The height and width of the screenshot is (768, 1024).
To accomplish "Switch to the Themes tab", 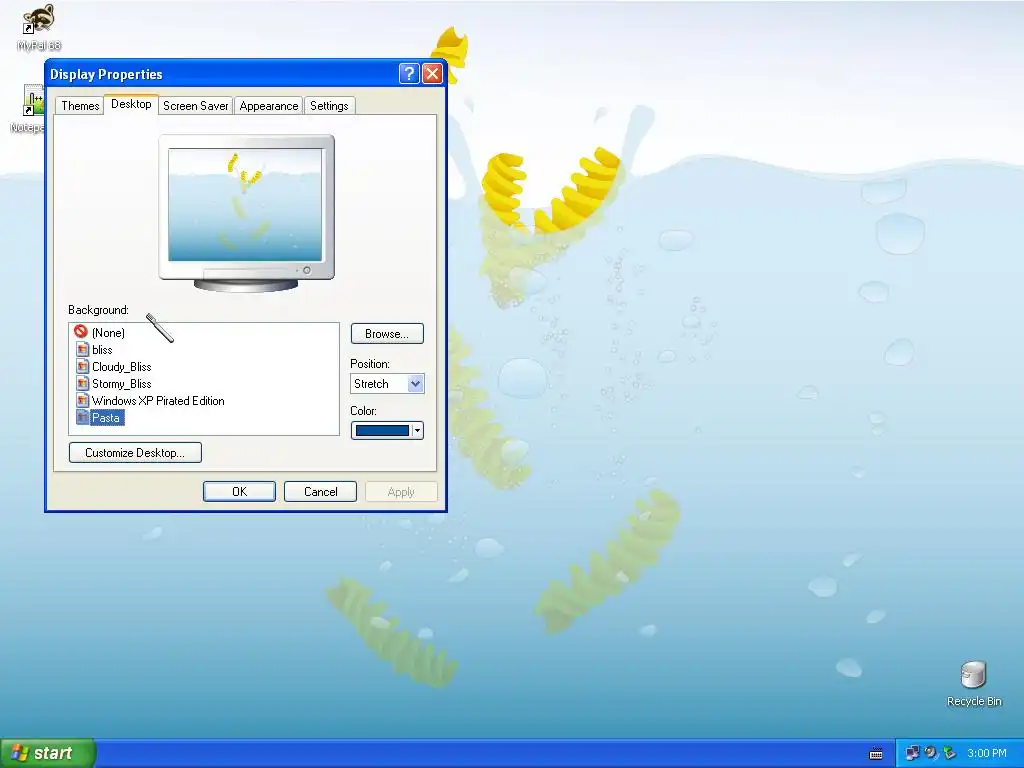I will tap(80, 106).
